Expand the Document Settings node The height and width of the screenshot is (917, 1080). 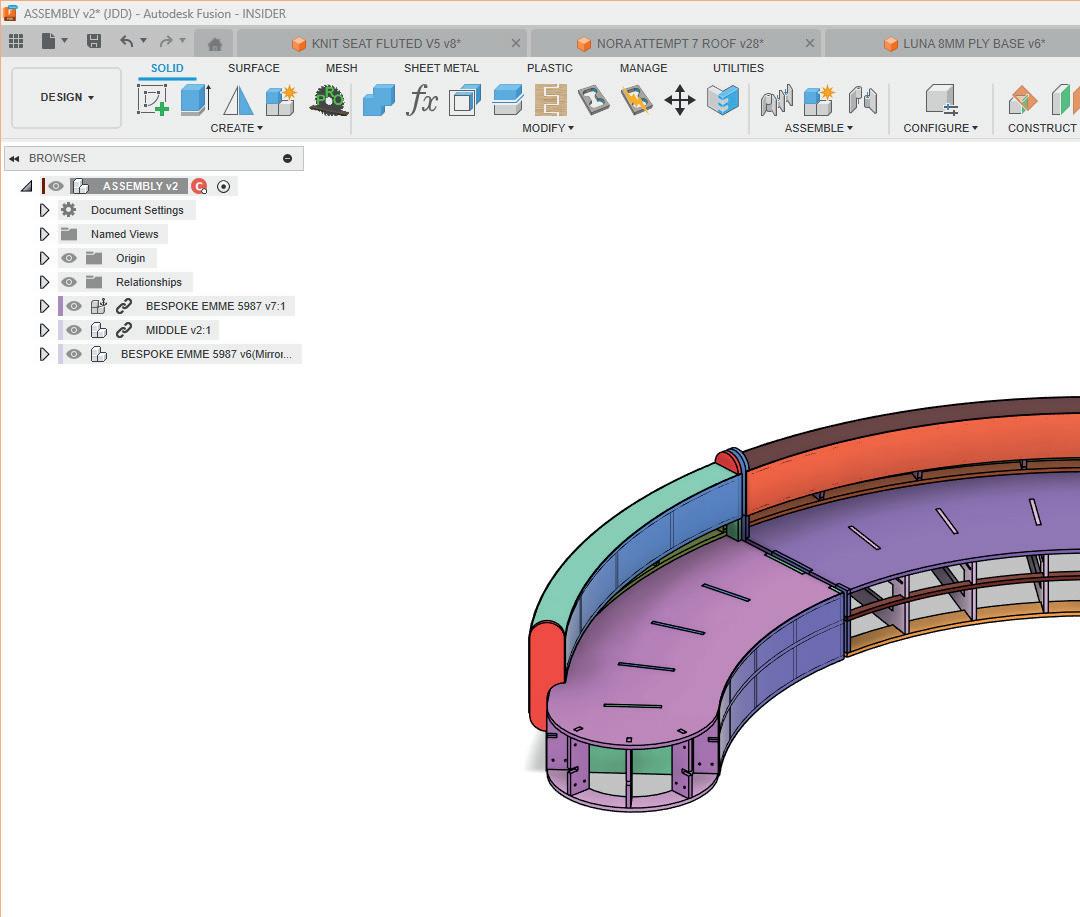point(44,210)
